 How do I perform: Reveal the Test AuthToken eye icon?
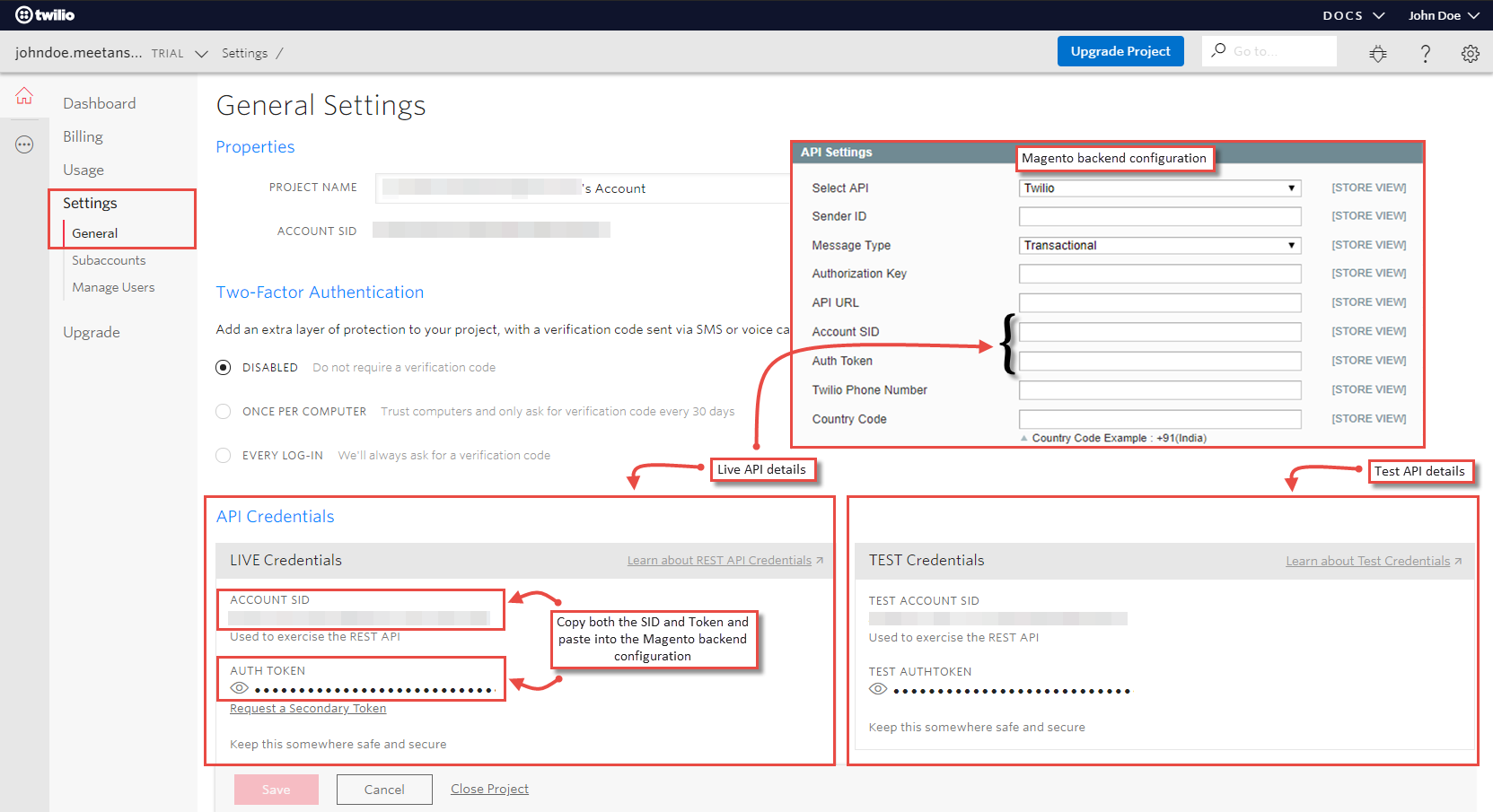coord(878,689)
